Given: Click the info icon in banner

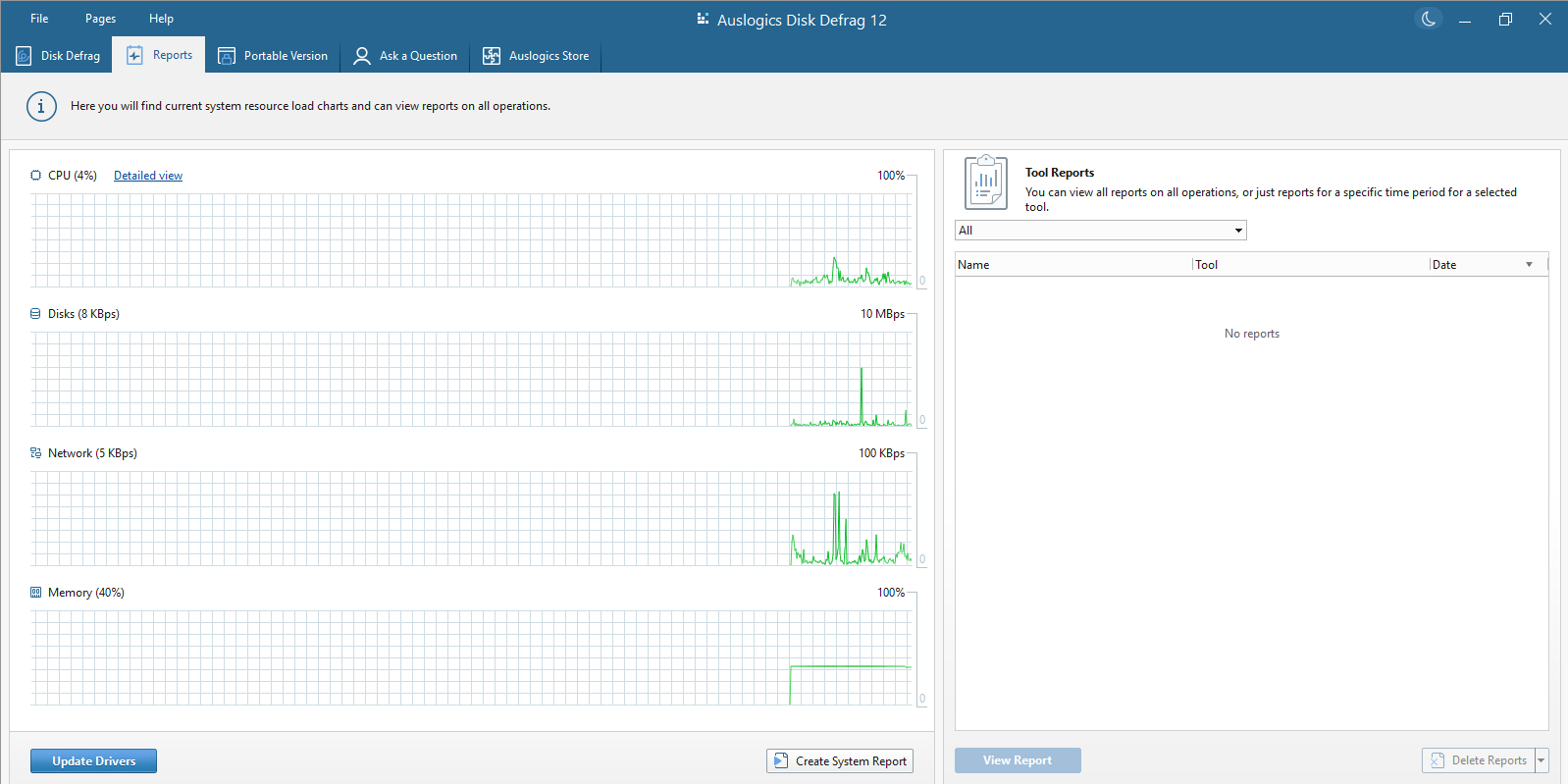Looking at the screenshot, I should pyautogui.click(x=41, y=106).
